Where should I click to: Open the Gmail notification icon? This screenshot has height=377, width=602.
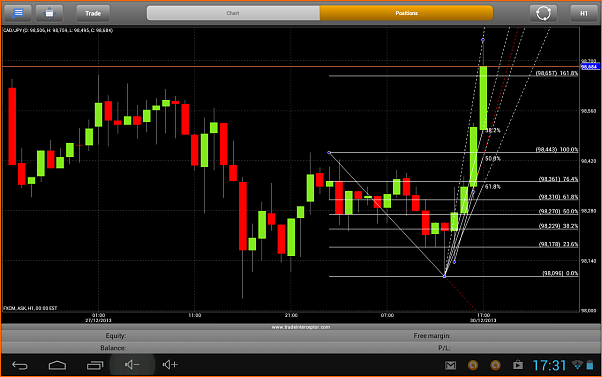pyautogui.click(x=450, y=365)
